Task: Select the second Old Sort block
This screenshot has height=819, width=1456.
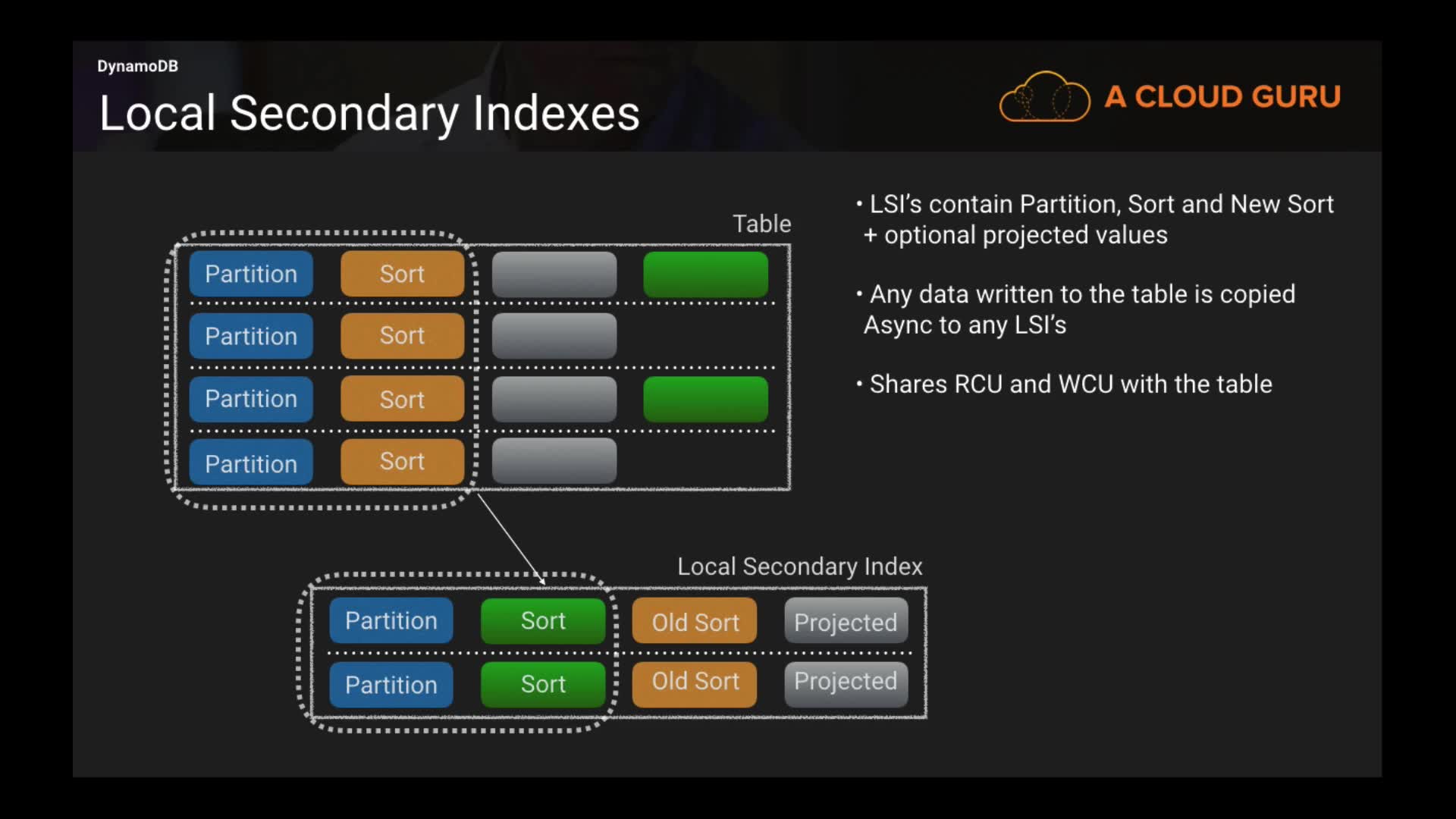Action: [695, 682]
